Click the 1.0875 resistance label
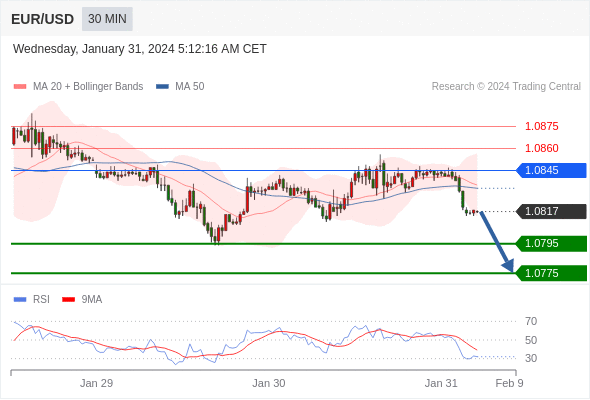The width and height of the screenshot is (590, 400). [541, 126]
